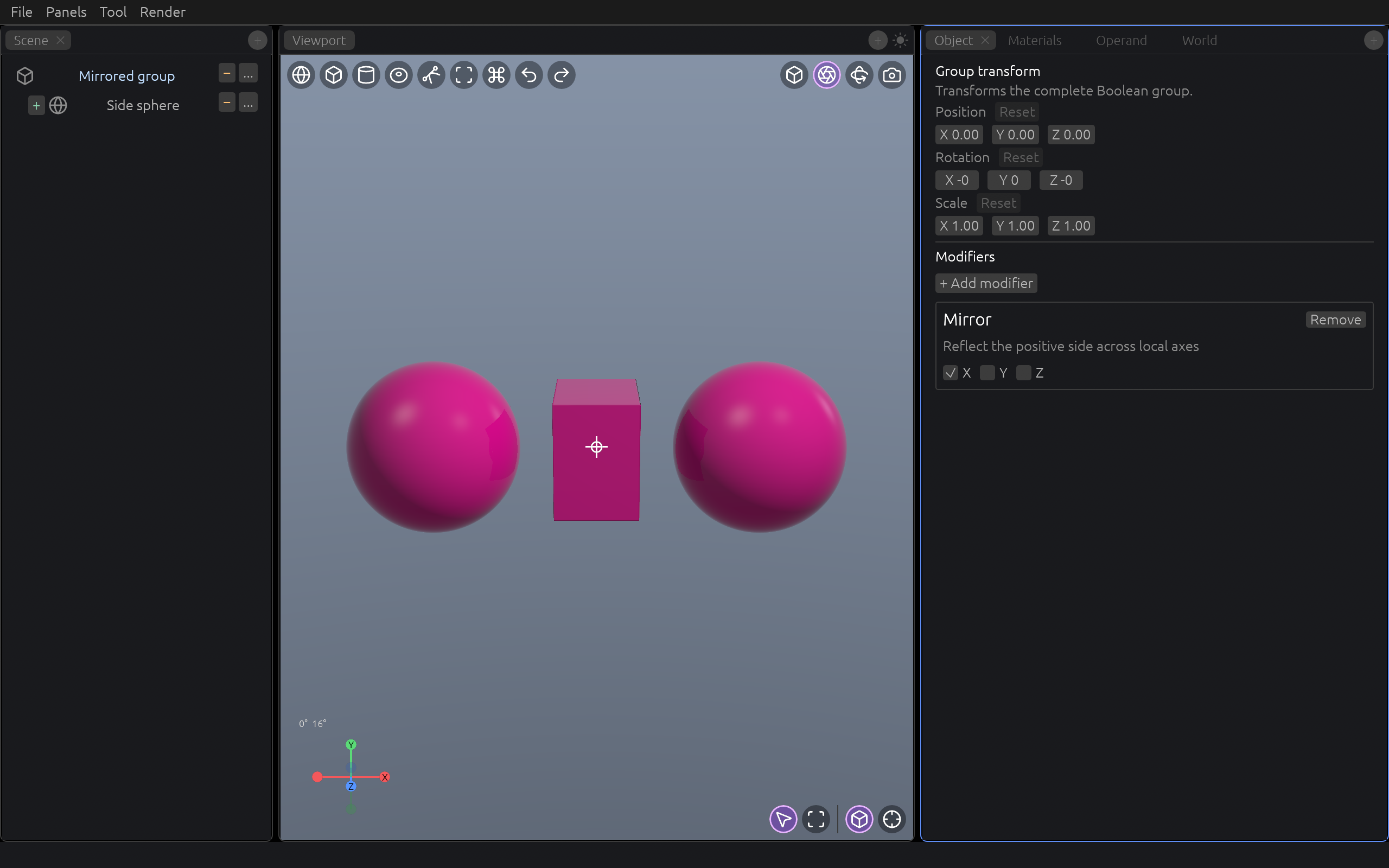Screen dimensions: 1389x868
Task: Click the minus button on Side sphere row
Action: (x=227, y=103)
